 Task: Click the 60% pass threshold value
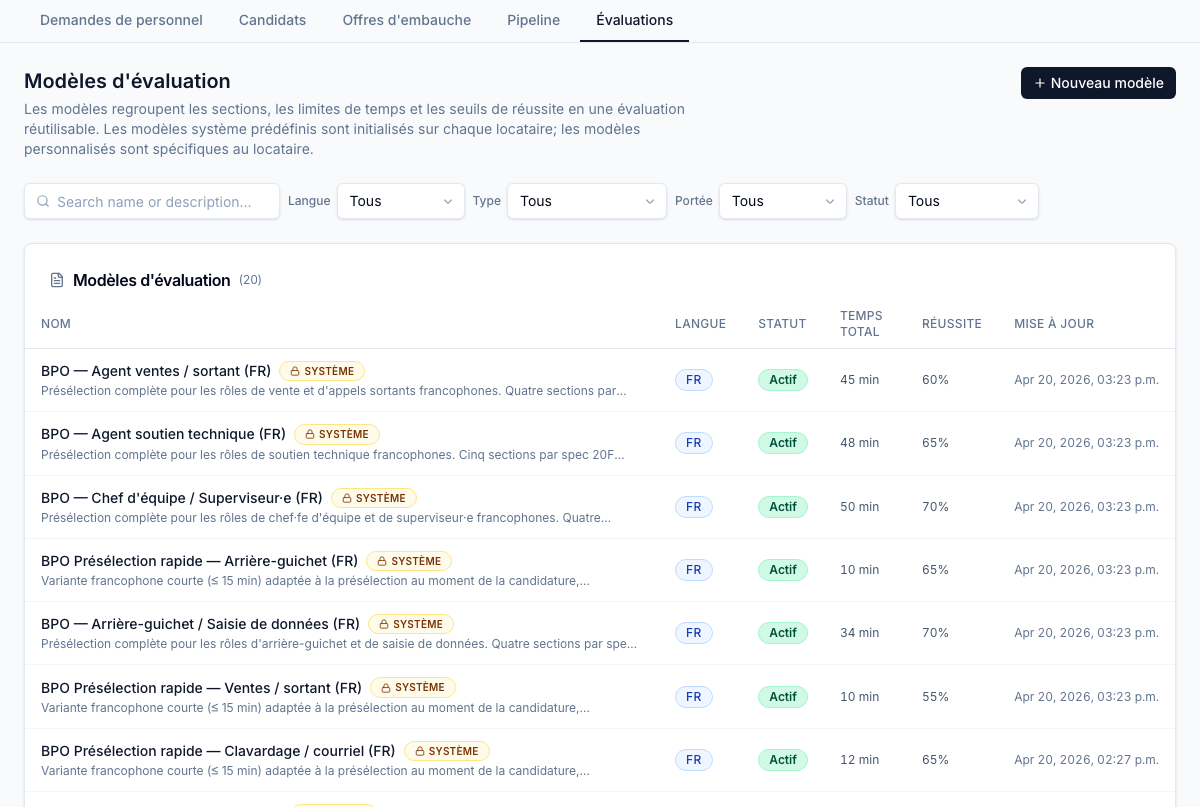(936, 380)
